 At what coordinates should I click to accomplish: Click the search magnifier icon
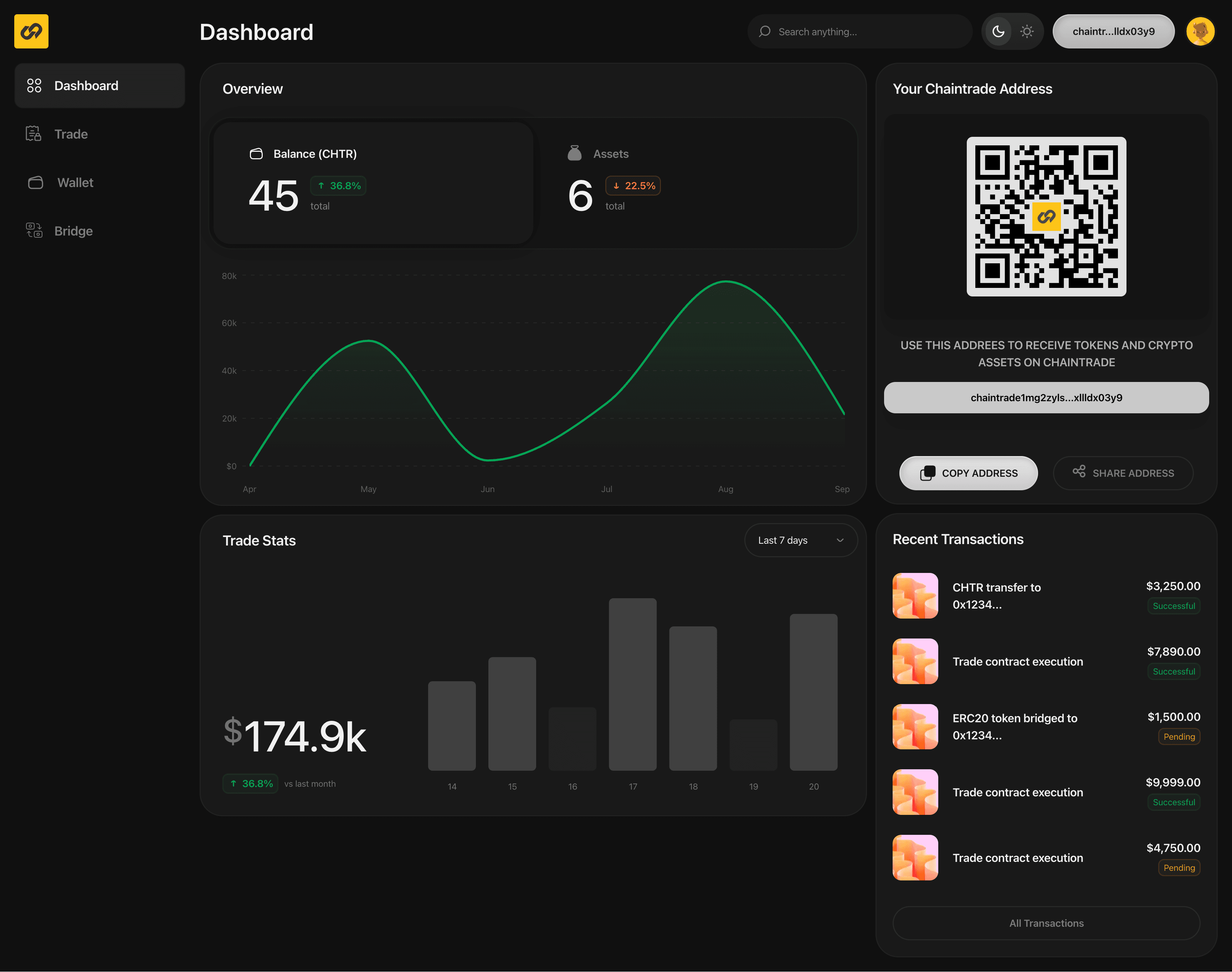pos(765,31)
